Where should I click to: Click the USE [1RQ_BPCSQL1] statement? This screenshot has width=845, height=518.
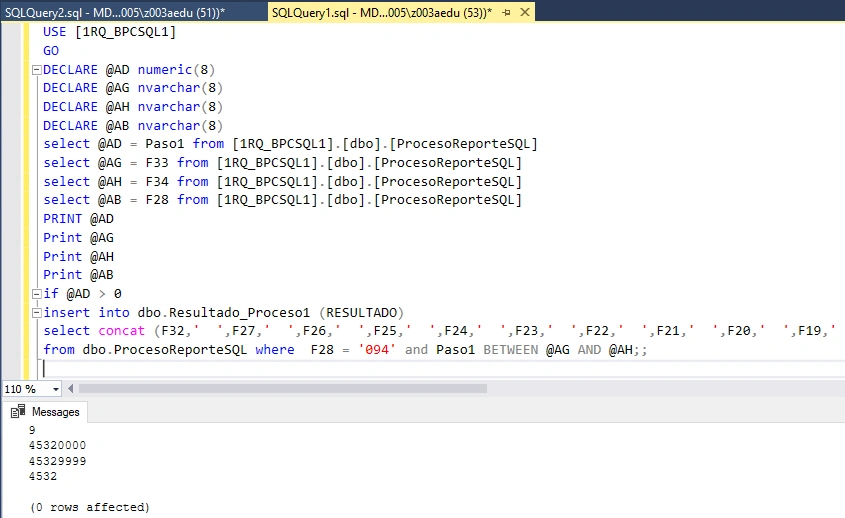[109, 32]
